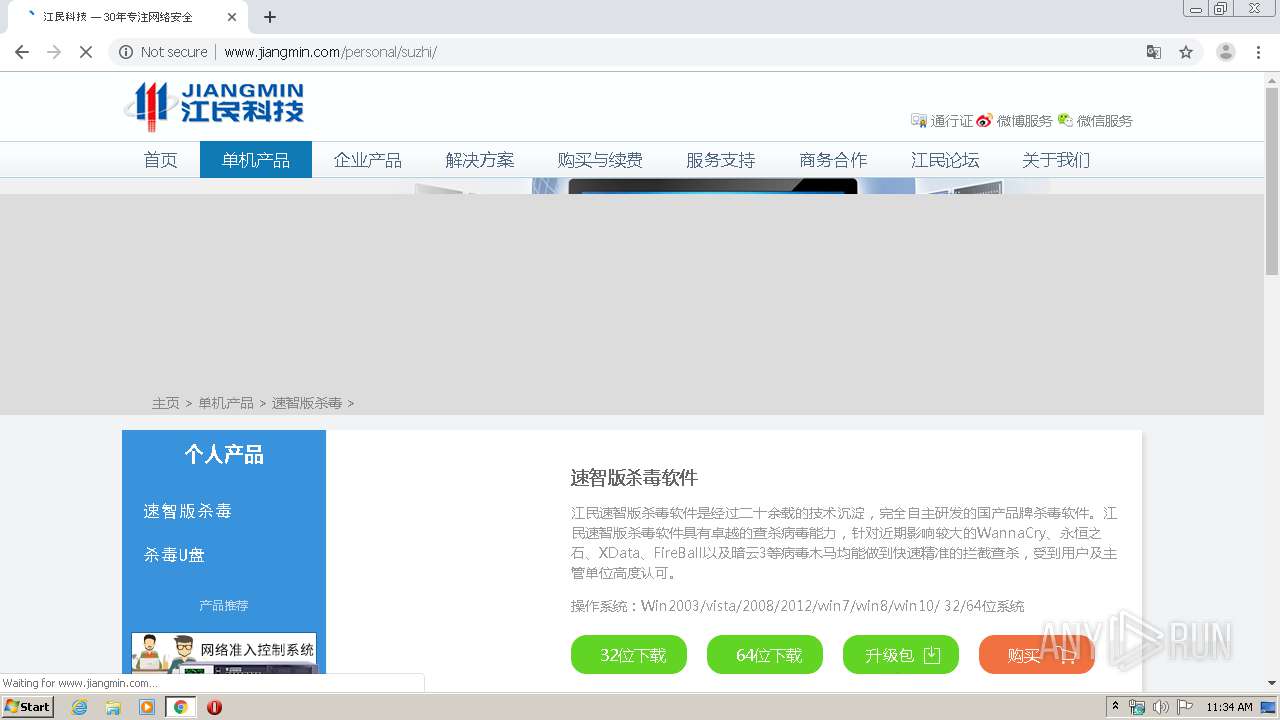The width and height of the screenshot is (1280, 720).
Task: Click 主页 in the breadcrumb
Action: (166, 403)
